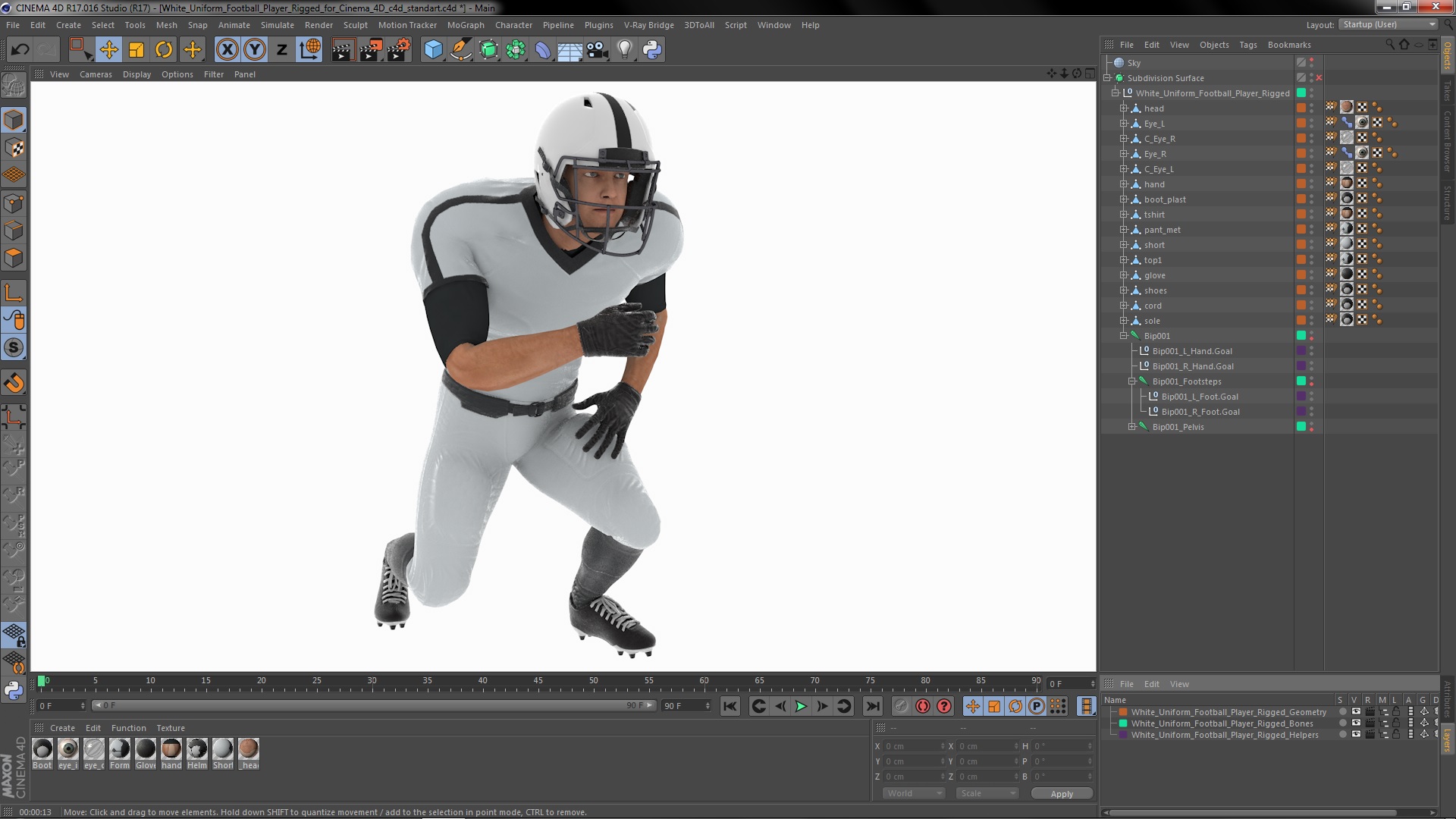
Task: Click frame 45 on the timeline
Action: 538,682
